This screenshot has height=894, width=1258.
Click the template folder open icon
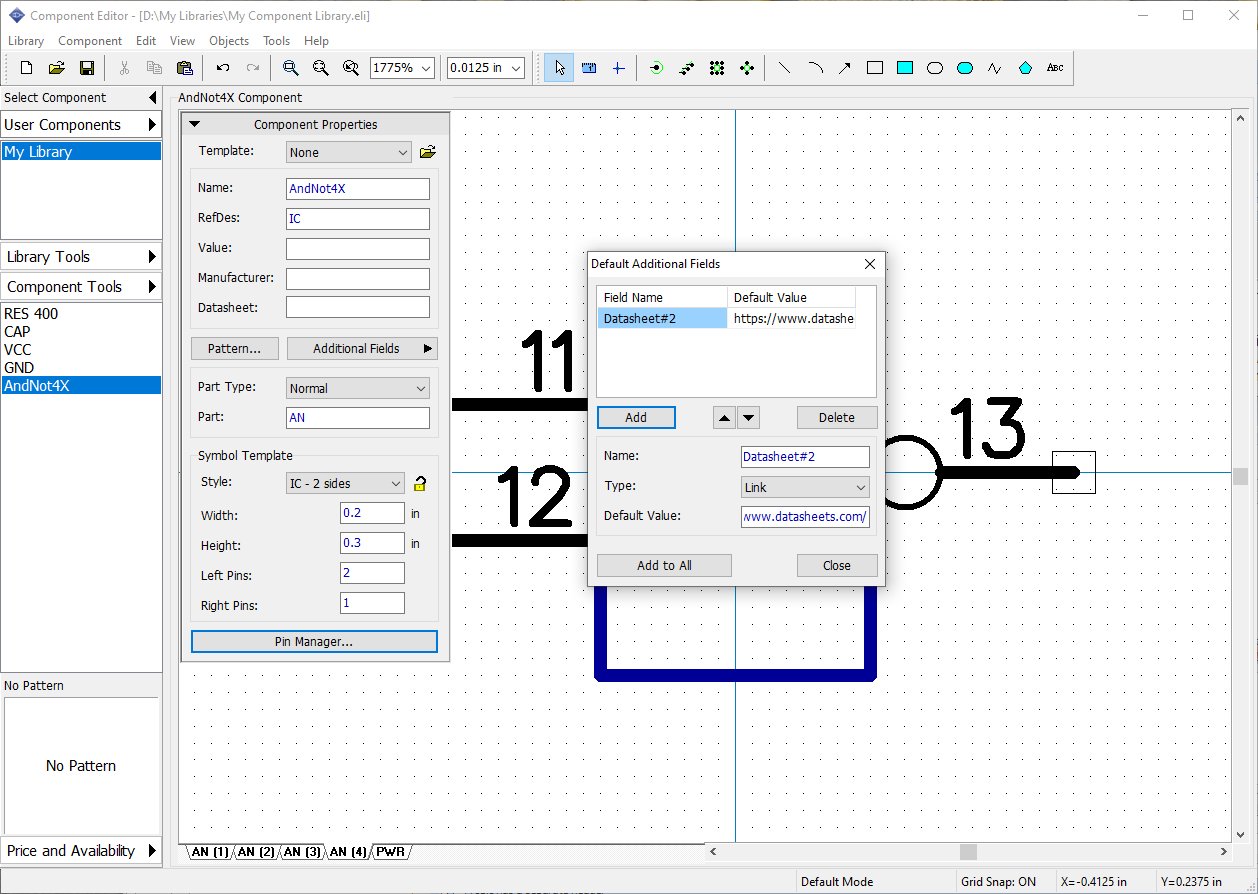[x=428, y=152]
